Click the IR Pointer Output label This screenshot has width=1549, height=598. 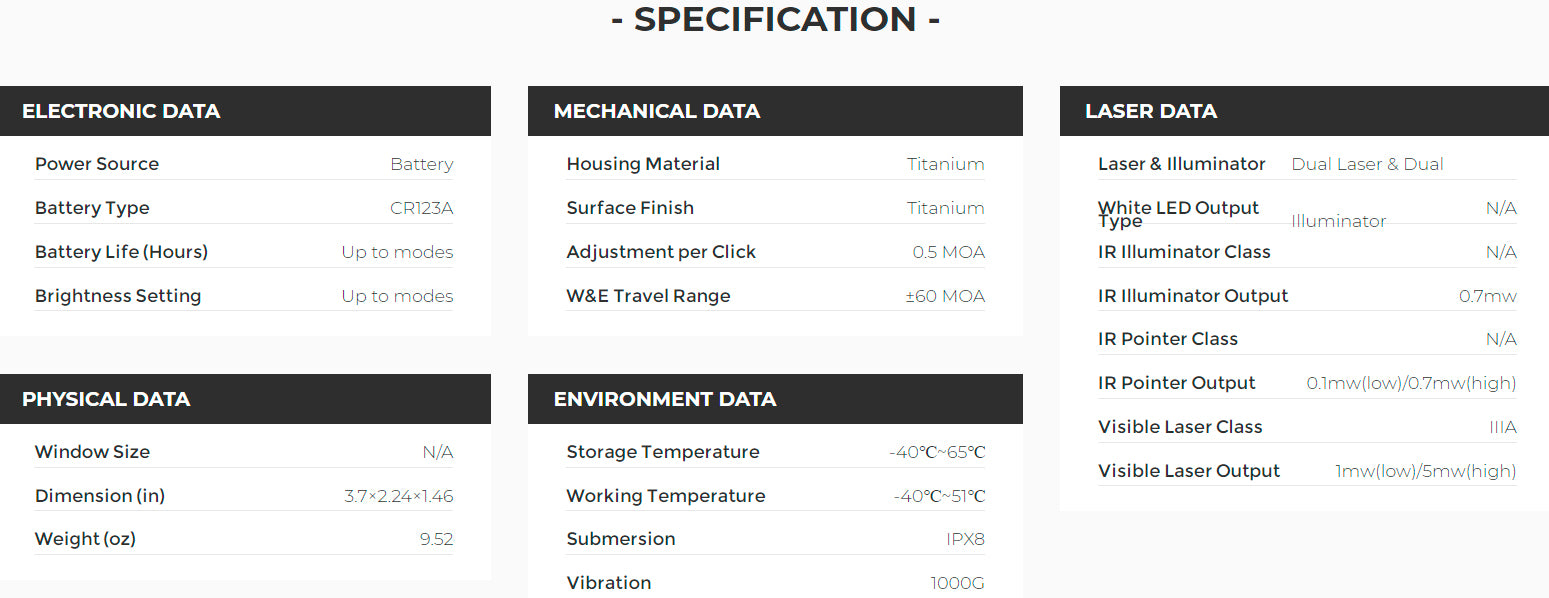click(1176, 383)
